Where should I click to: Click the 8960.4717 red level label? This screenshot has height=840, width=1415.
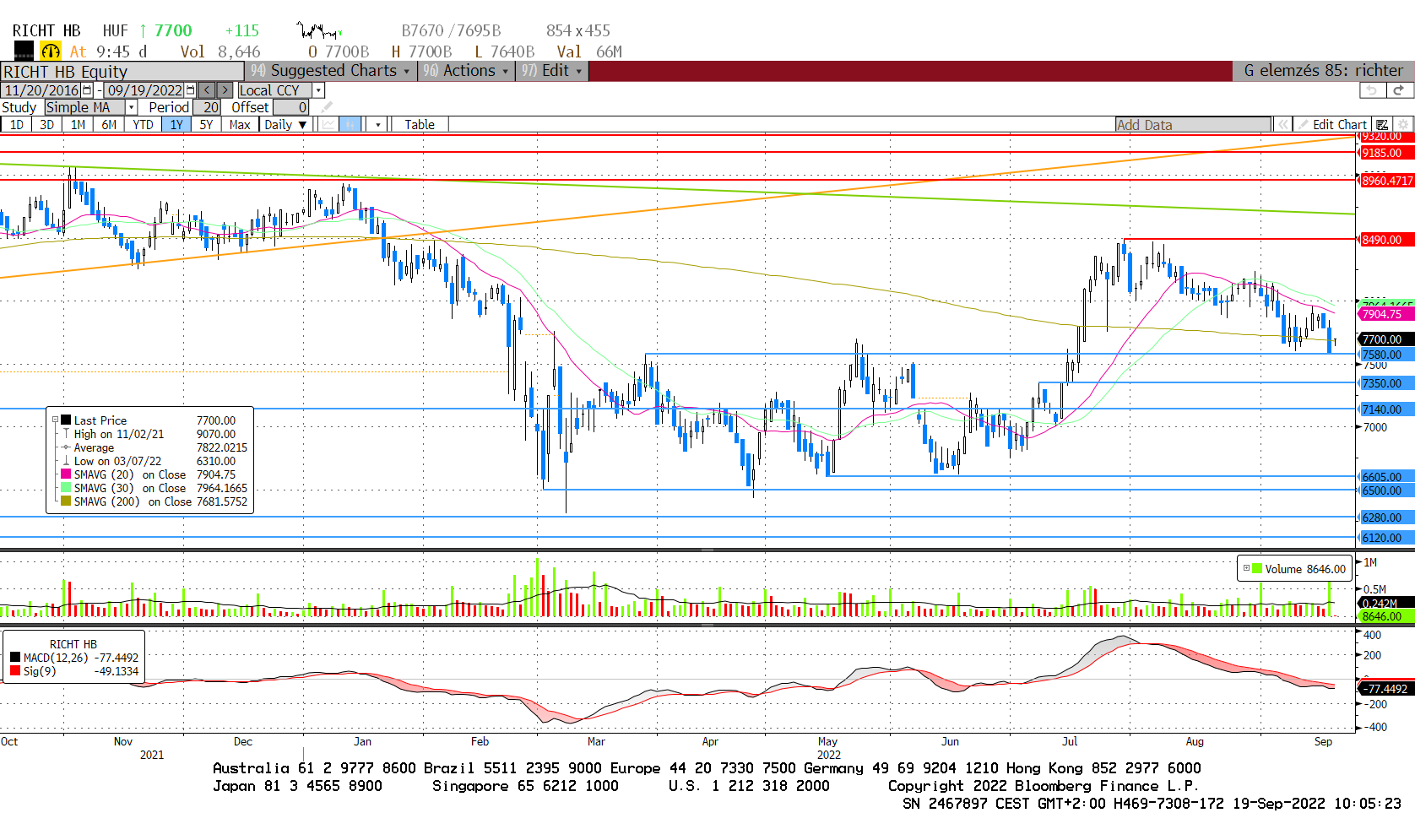[x=1386, y=181]
